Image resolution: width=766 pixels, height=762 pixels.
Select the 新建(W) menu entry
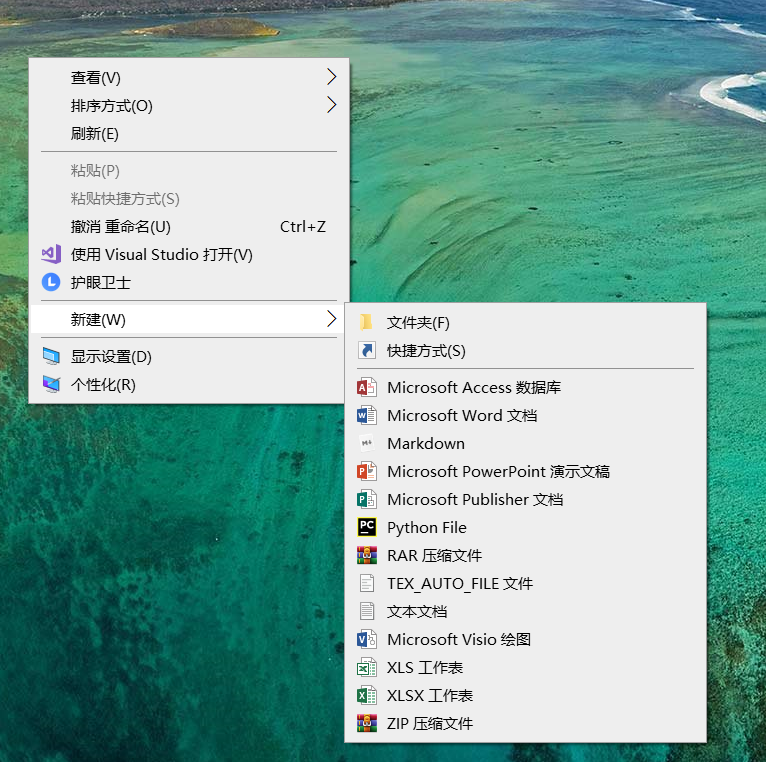point(189,319)
